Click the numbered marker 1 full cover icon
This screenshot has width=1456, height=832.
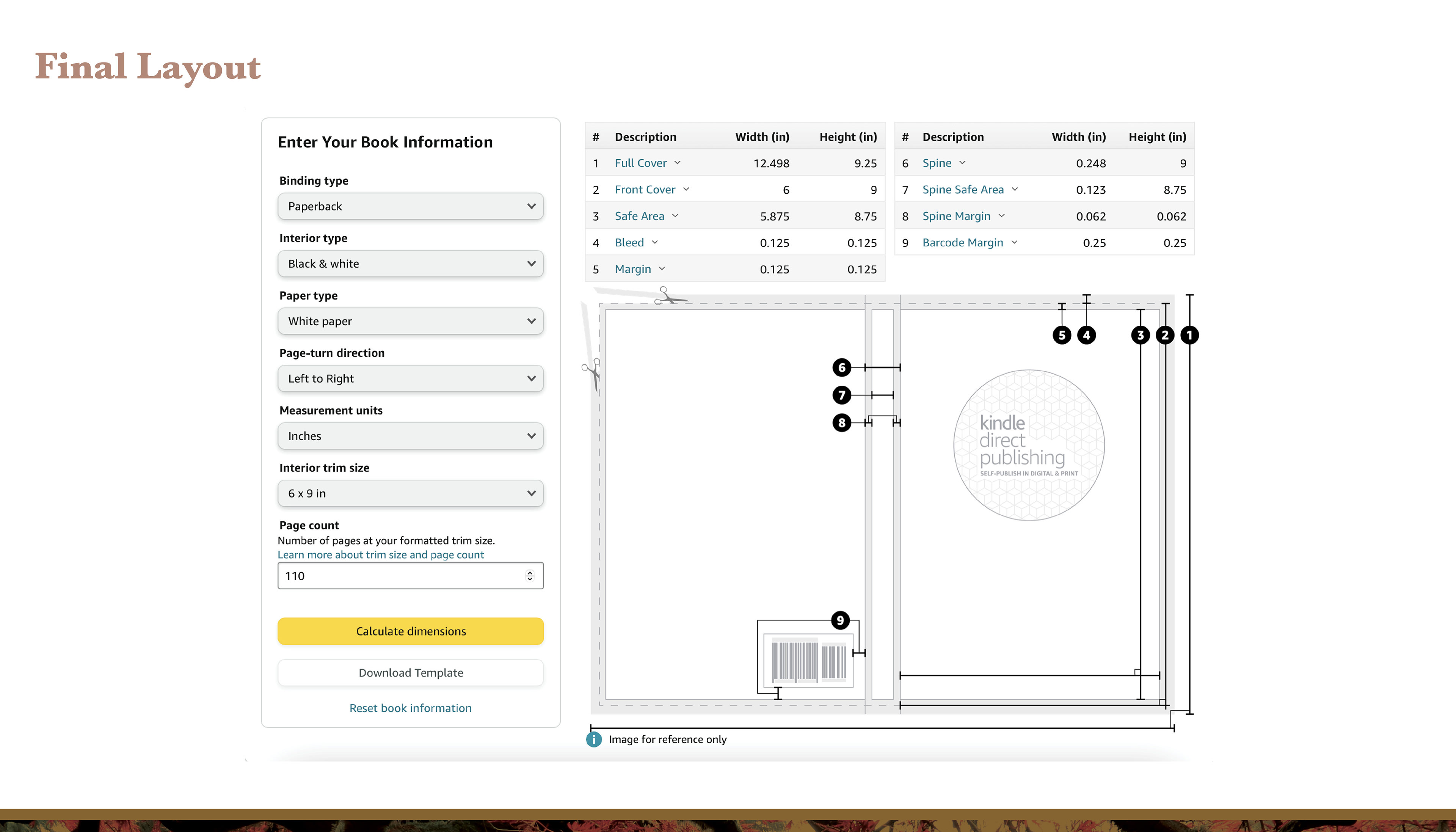[x=1189, y=335]
